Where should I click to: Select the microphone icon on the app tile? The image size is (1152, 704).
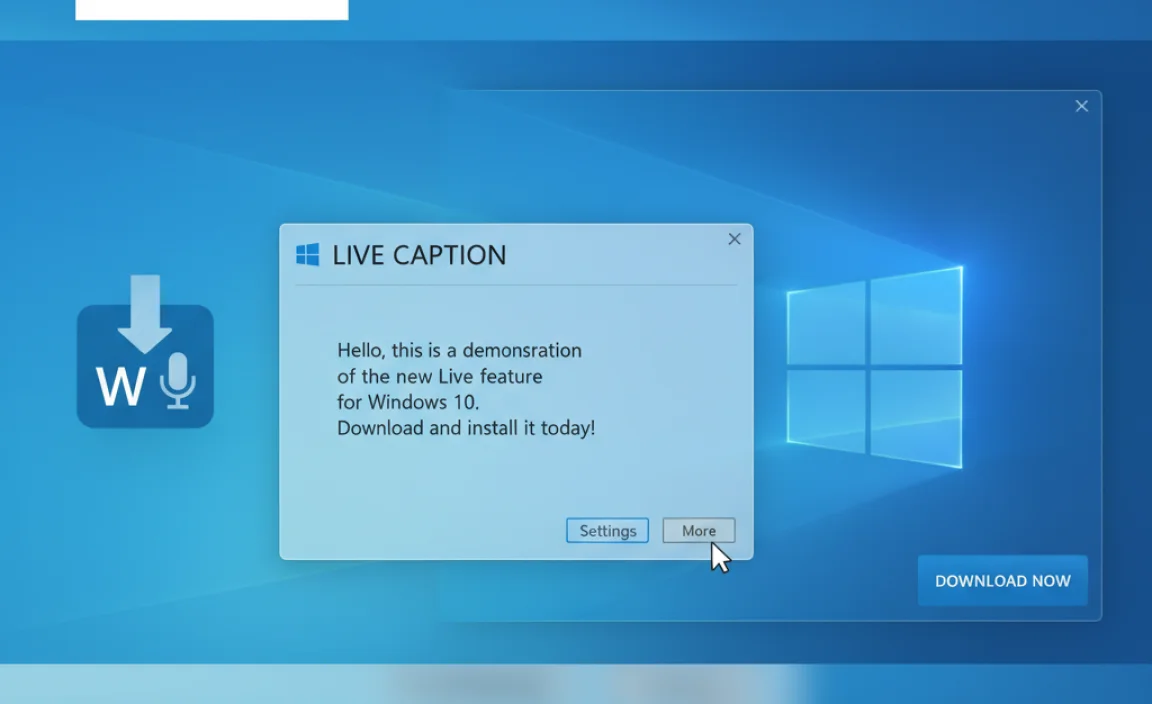(x=180, y=381)
